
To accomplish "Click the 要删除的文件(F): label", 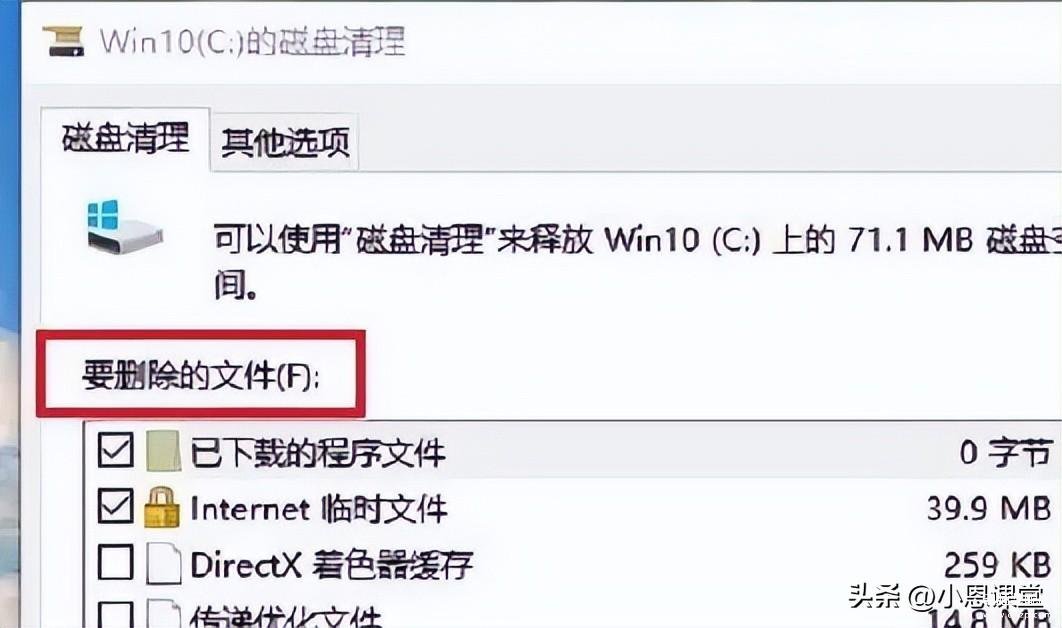I will (x=200, y=375).
